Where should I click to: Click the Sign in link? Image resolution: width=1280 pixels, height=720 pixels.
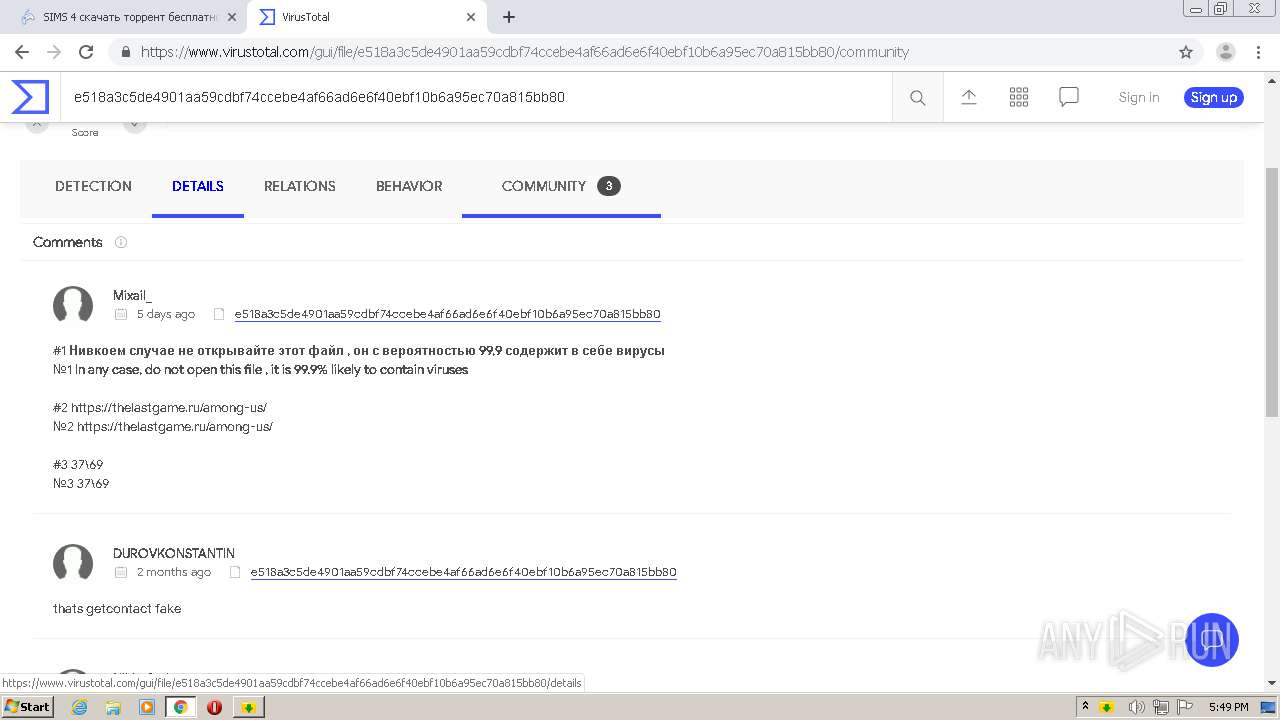click(x=1139, y=97)
